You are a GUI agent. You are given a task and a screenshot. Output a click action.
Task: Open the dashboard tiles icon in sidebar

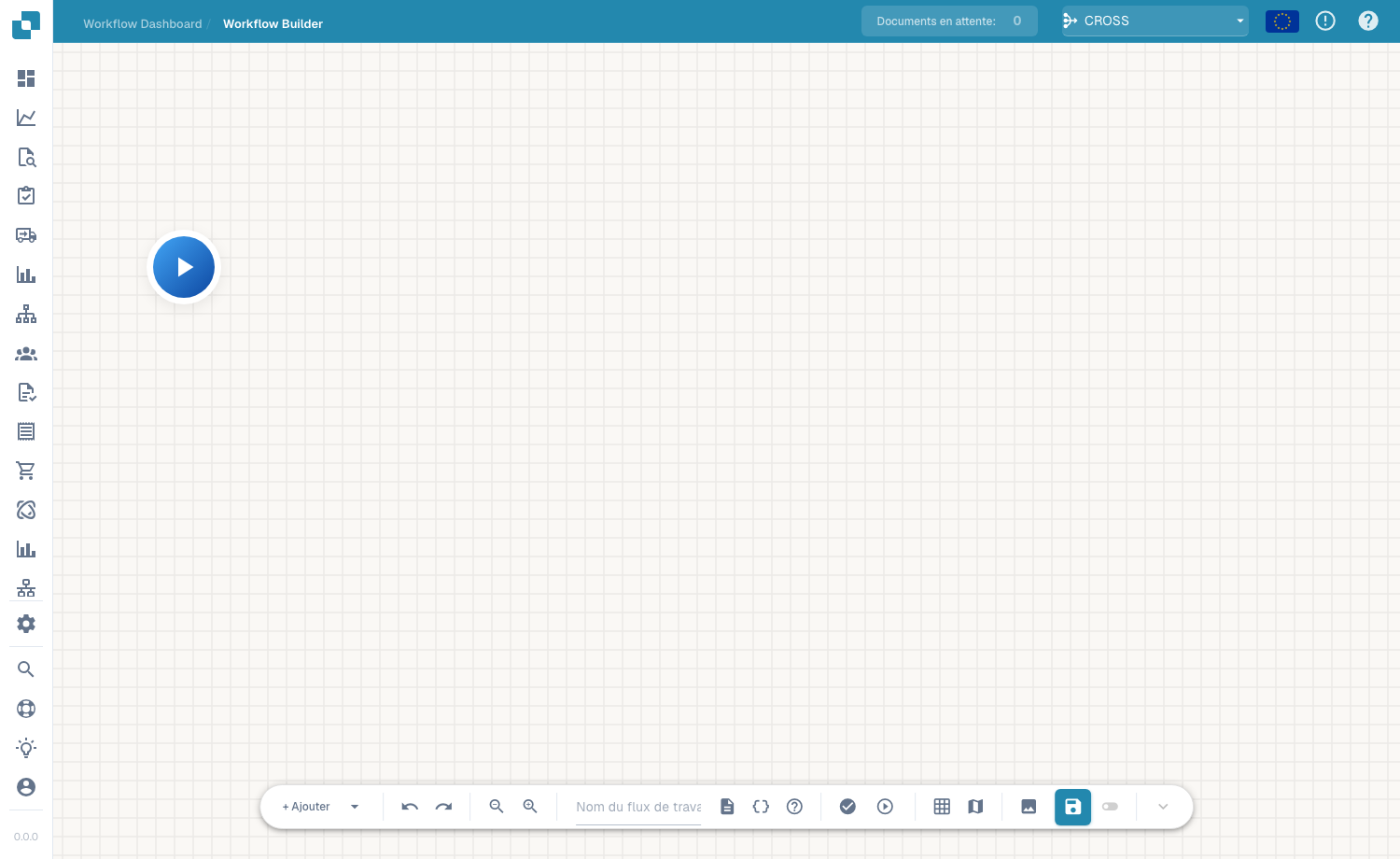[26, 78]
